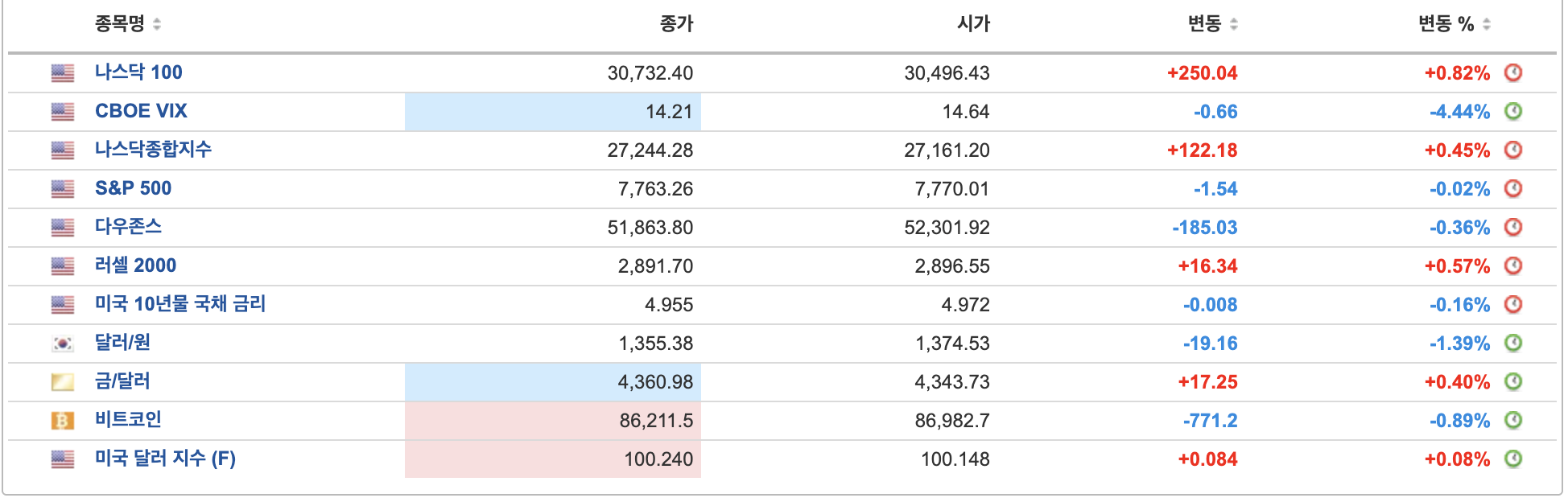
Task: Open the 비트코인 link
Action: 128,420
